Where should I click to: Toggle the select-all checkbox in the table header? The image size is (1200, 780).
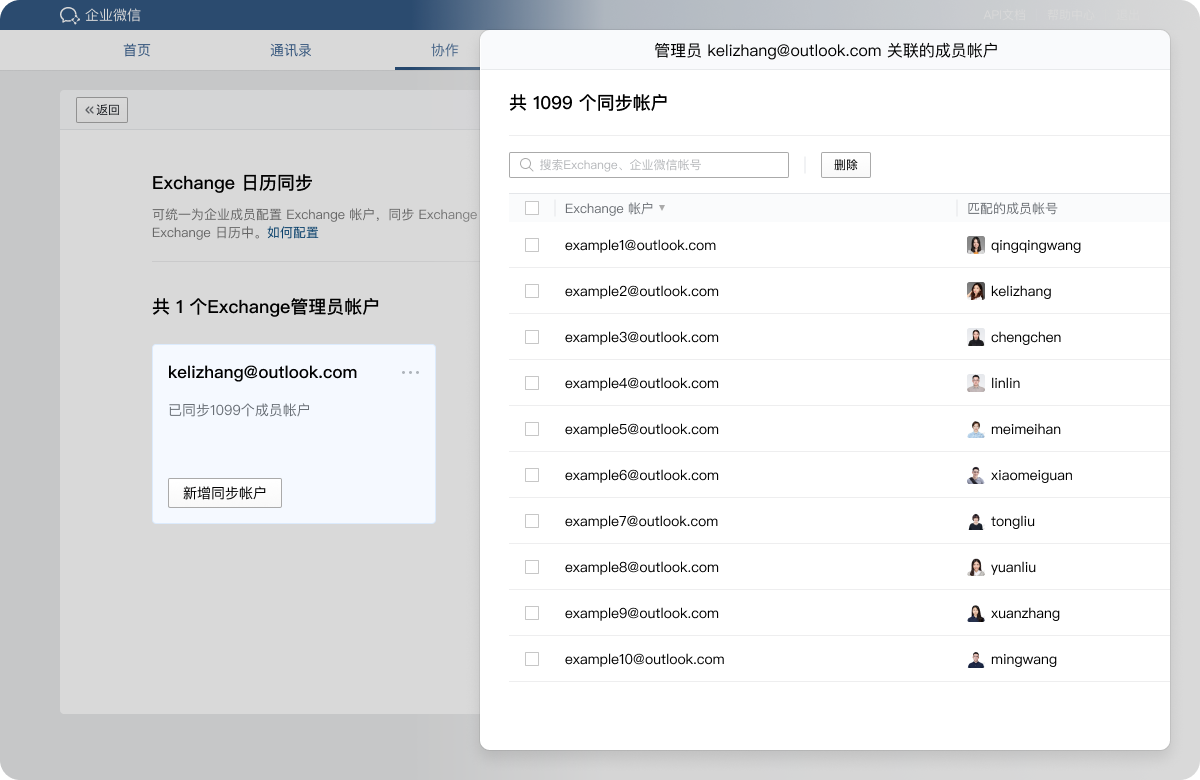(532, 208)
